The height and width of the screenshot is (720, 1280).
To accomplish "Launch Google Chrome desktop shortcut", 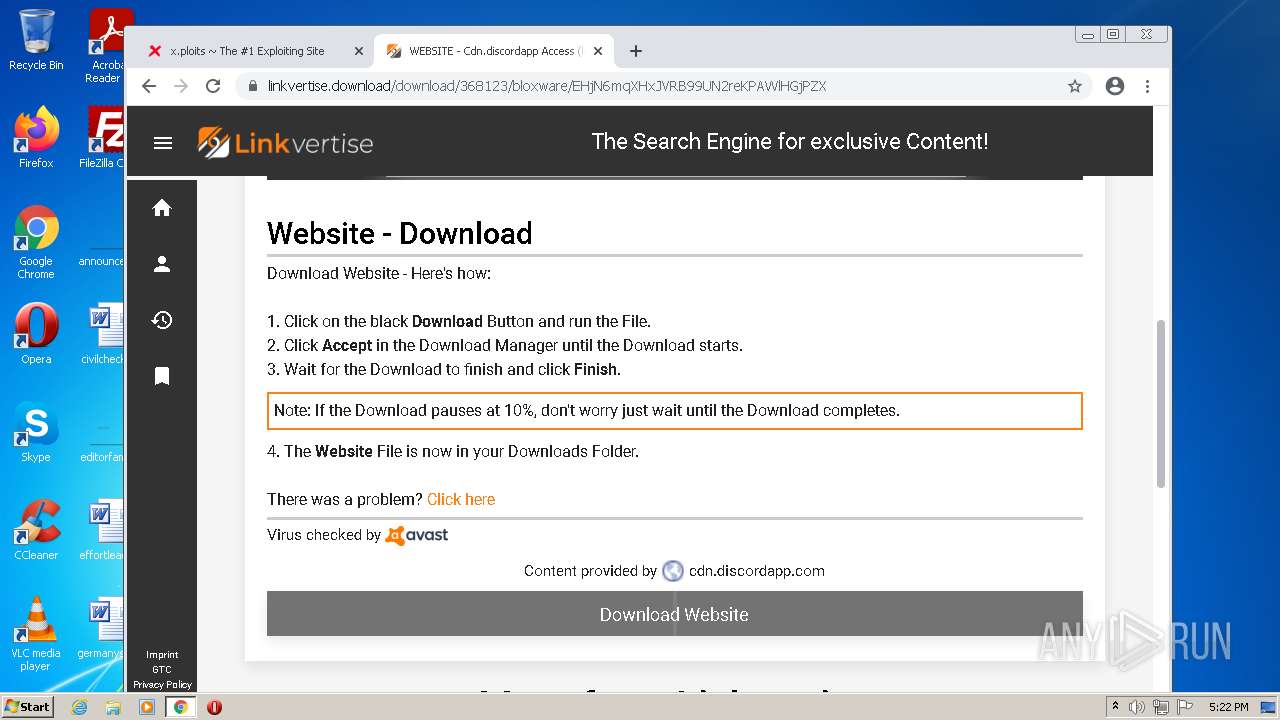I will tap(36, 242).
